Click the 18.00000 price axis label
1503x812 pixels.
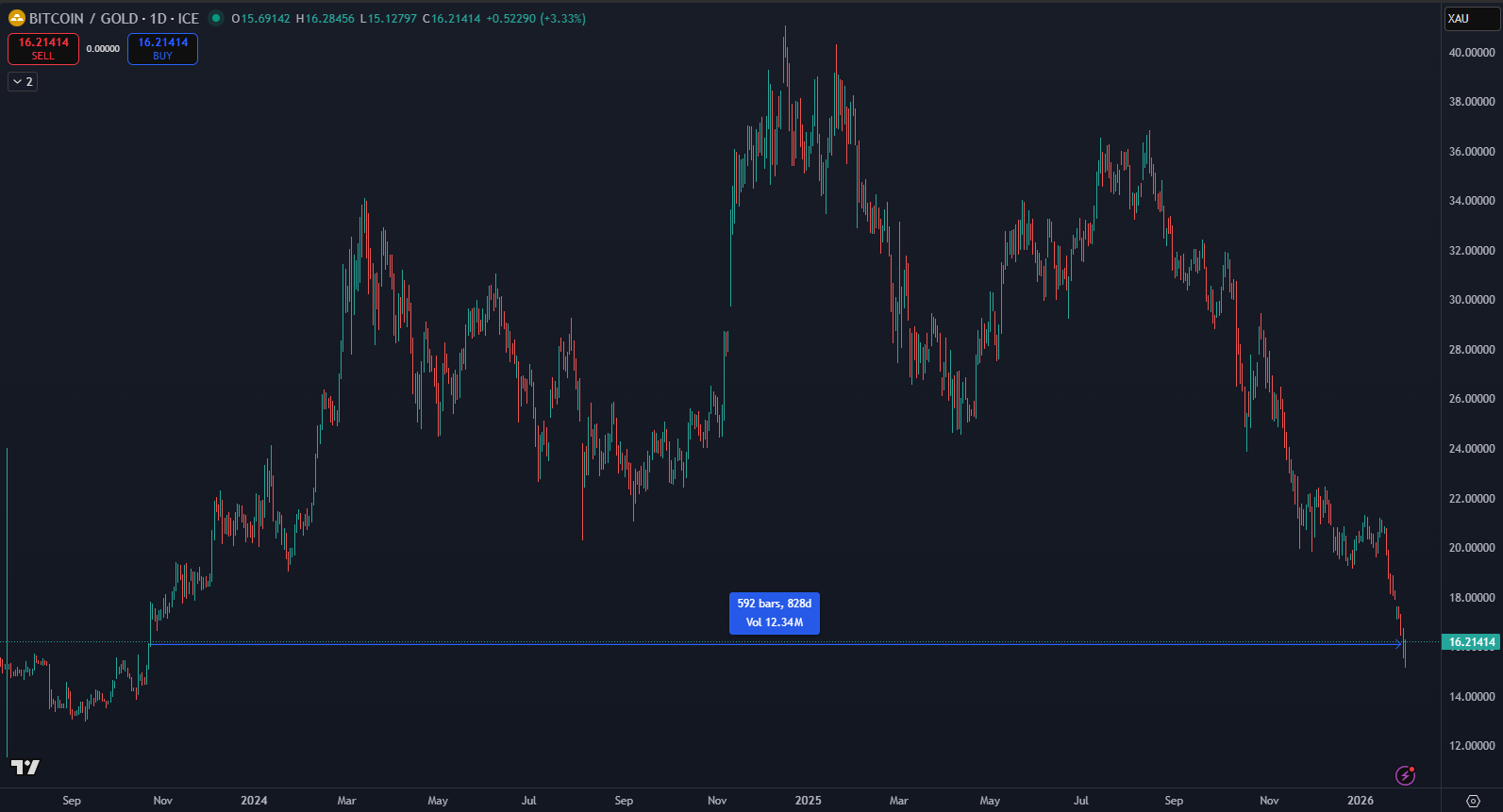point(1472,598)
